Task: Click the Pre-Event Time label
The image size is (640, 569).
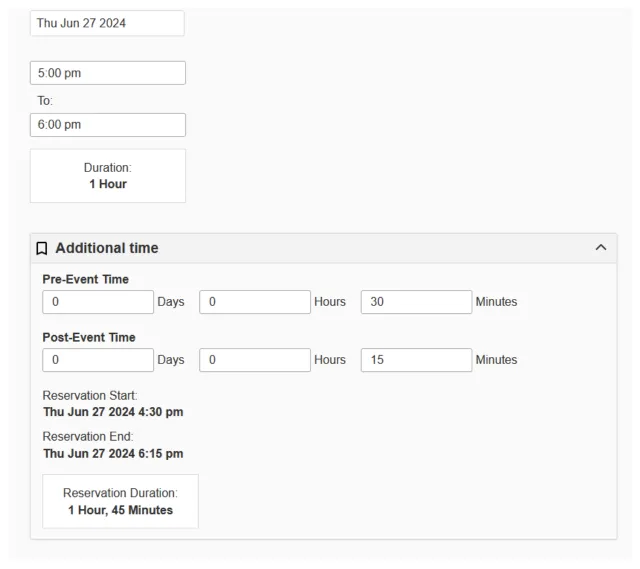Action: click(x=86, y=279)
